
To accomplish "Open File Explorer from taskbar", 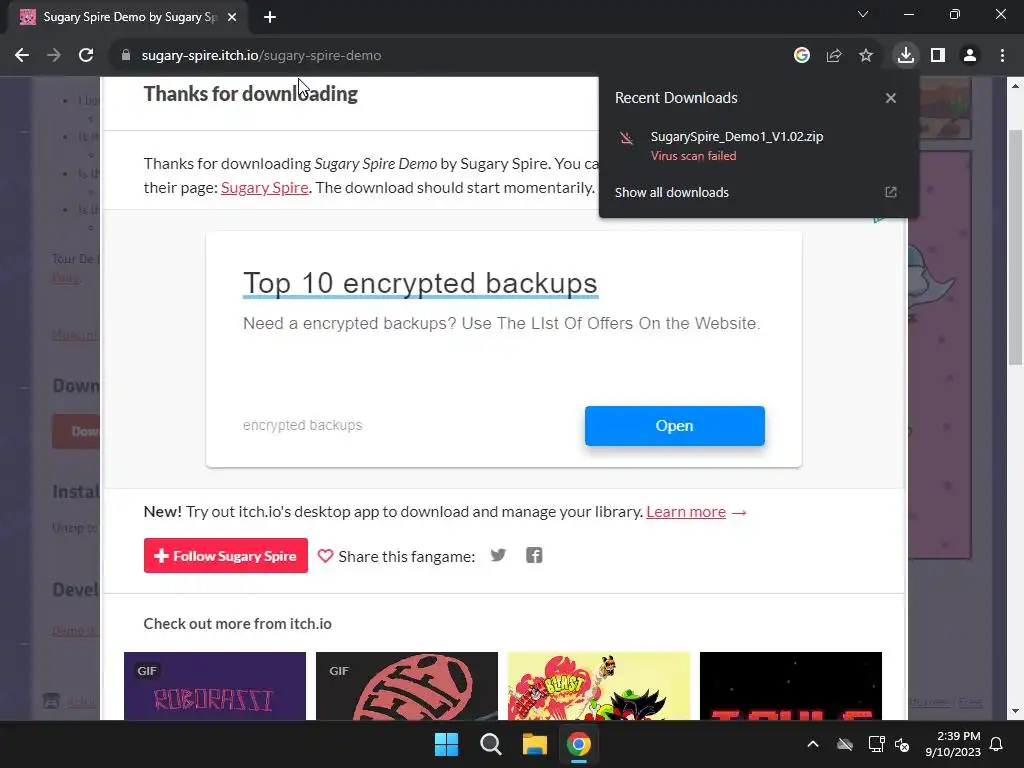I will [x=535, y=744].
